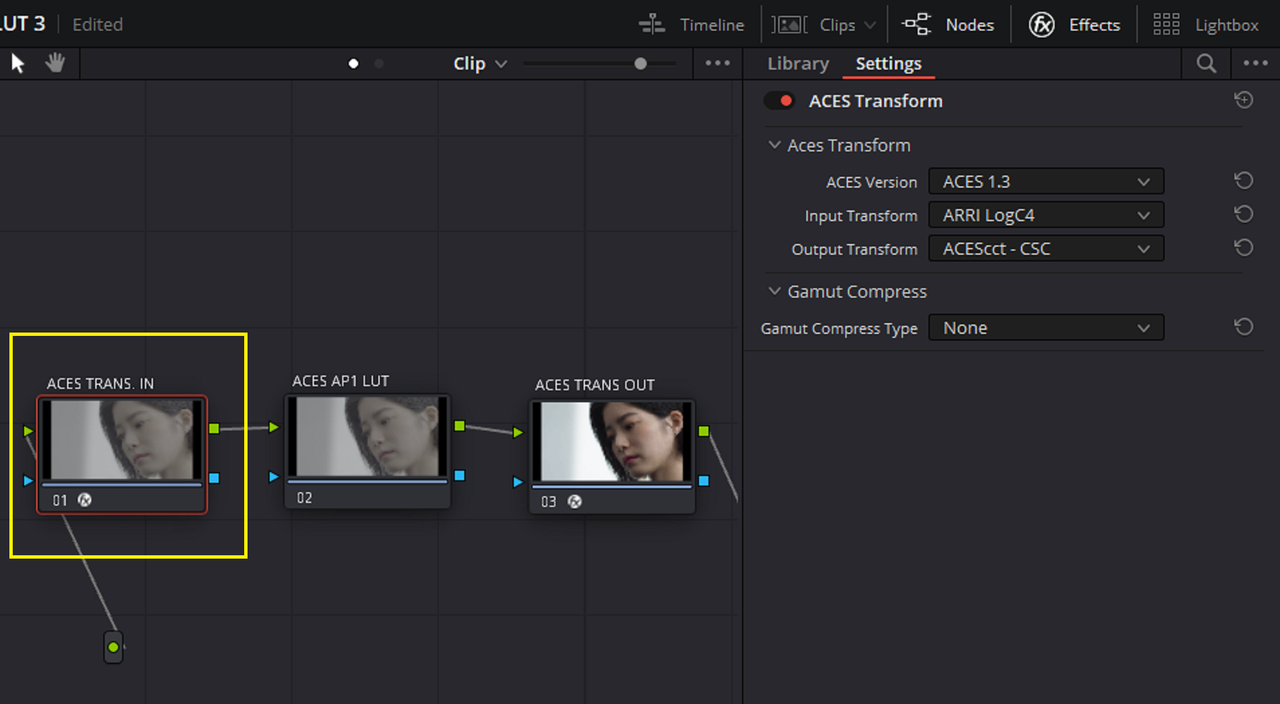The image size is (1280, 704).
Task: Open the Gamut Compress Type dropdown
Action: click(x=1046, y=328)
